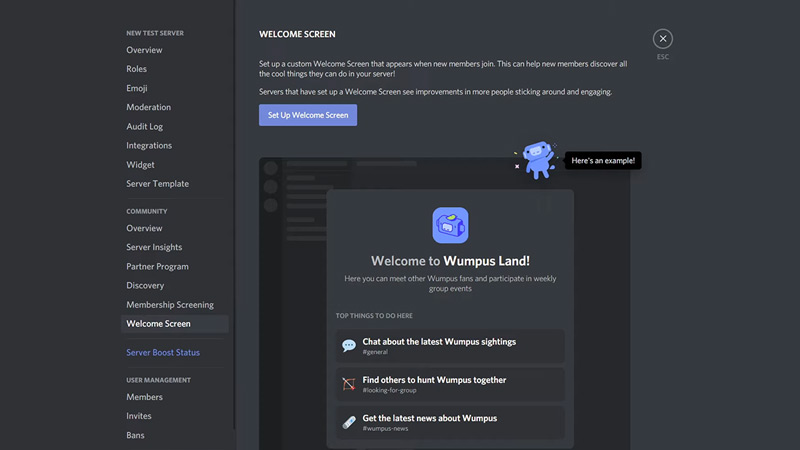The height and width of the screenshot is (450, 800).
Task: Click the Wumpus mascot figure
Action: (537, 160)
